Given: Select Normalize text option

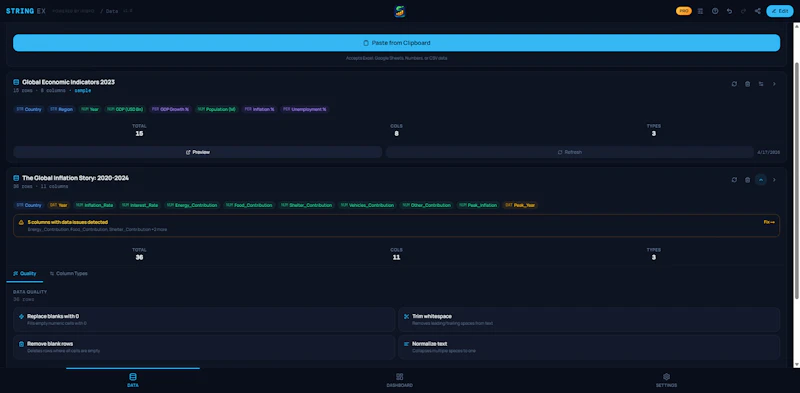Looking at the screenshot, I should point(589,347).
